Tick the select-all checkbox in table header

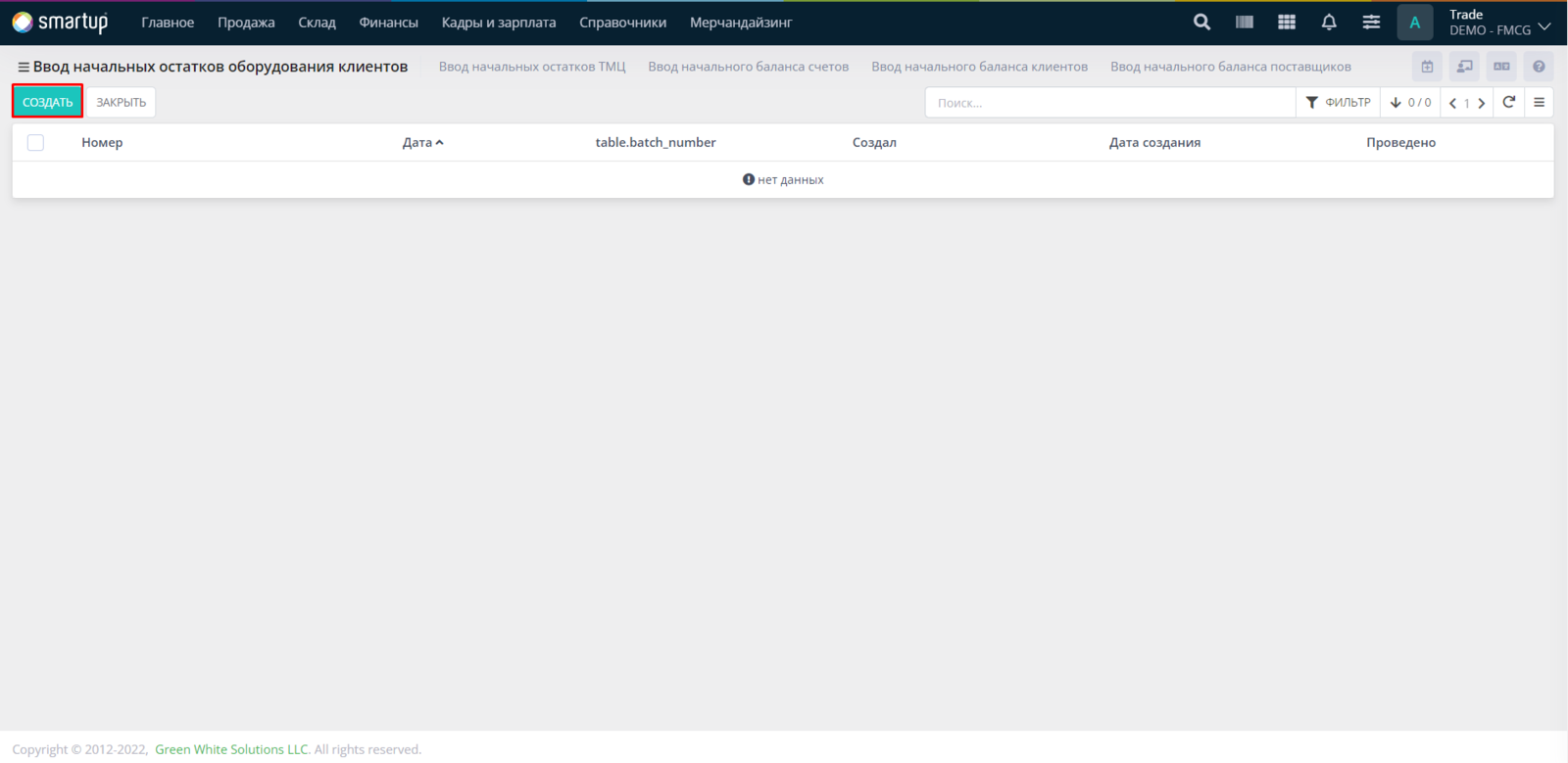click(x=35, y=142)
